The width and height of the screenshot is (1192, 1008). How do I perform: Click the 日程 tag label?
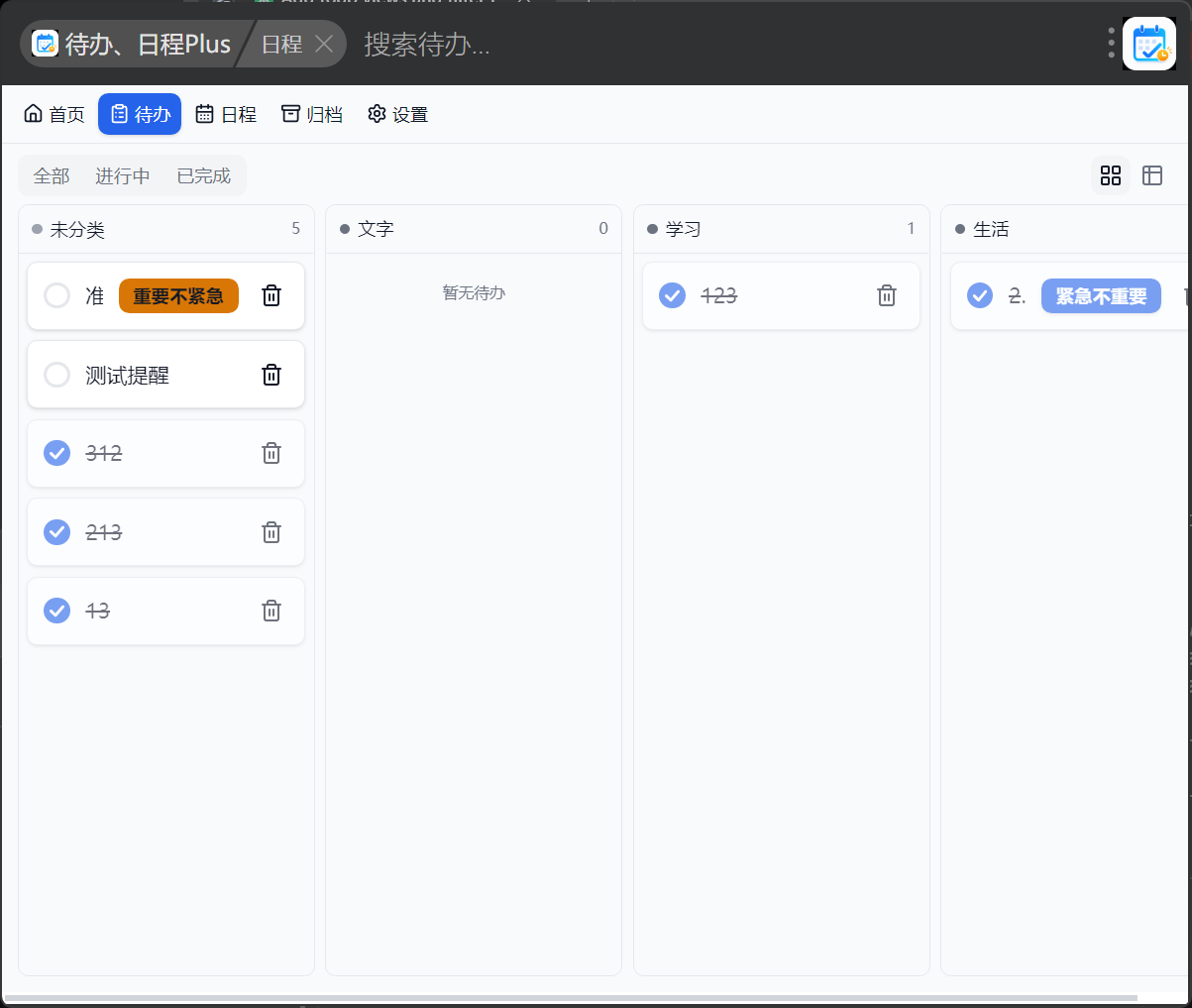coord(282,44)
